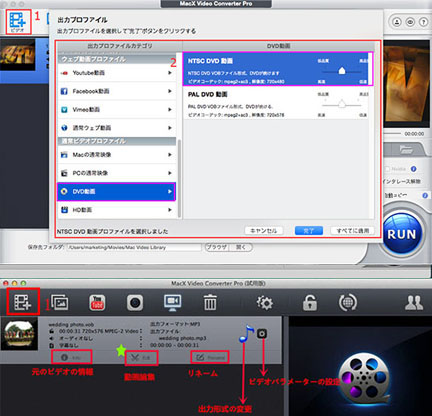
Task: Expand the DVD動画 row arrow
Action: [170, 191]
